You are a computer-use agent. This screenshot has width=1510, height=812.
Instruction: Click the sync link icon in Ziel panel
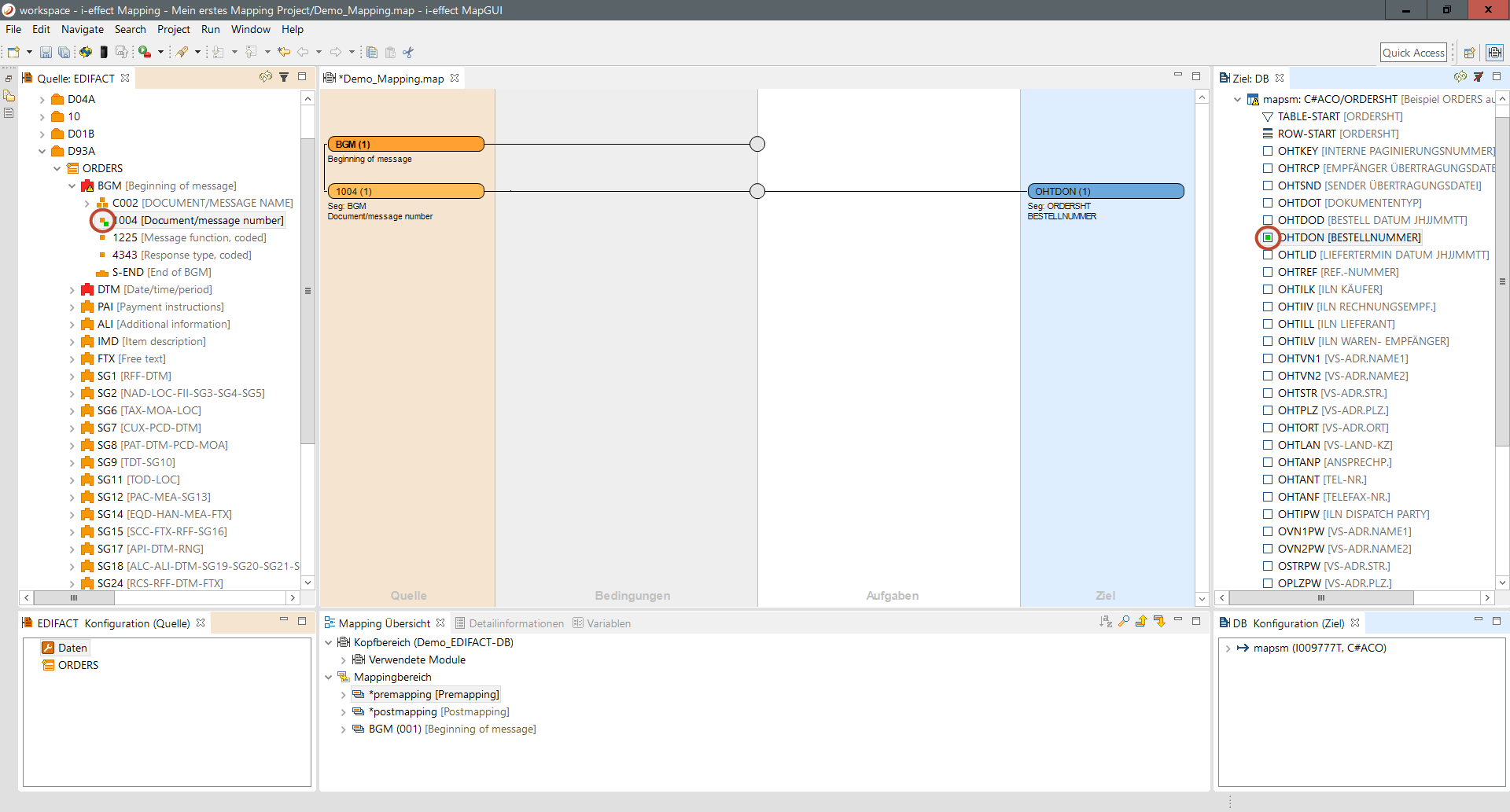click(x=1460, y=77)
